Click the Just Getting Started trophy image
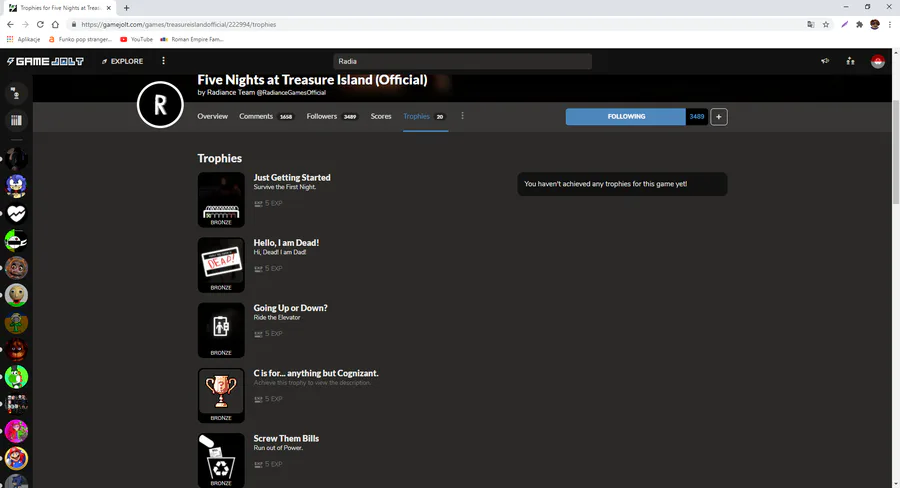Screen dimensions: 900x488 [x=221, y=200]
